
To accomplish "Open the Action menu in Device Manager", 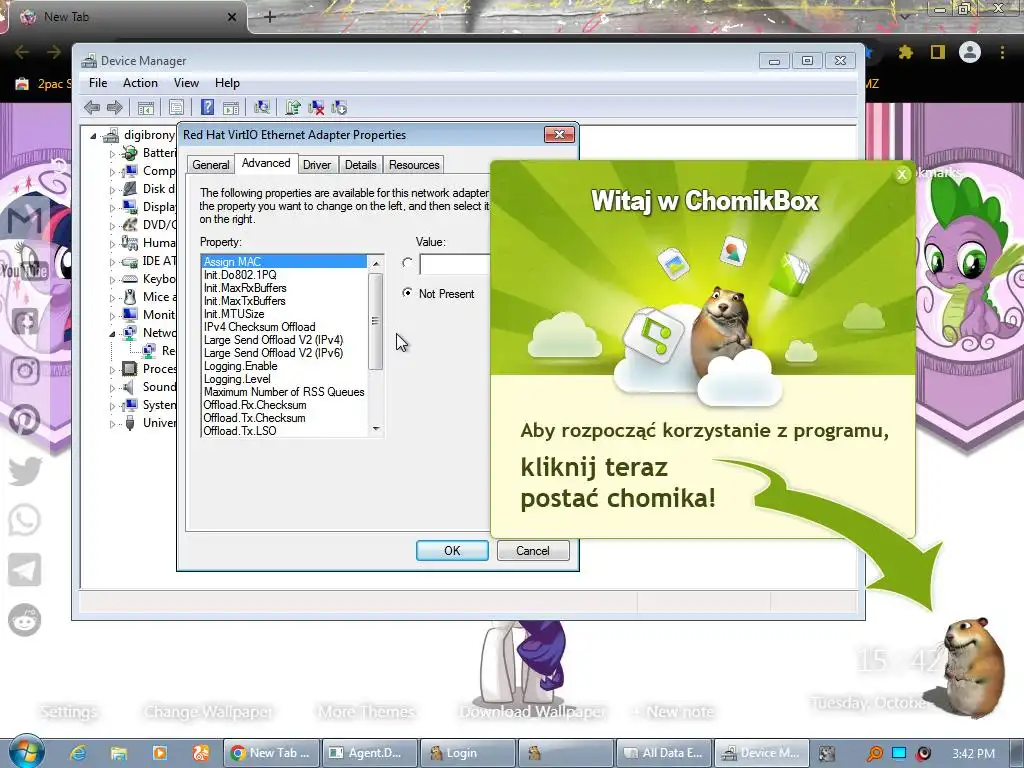I will click(x=140, y=83).
